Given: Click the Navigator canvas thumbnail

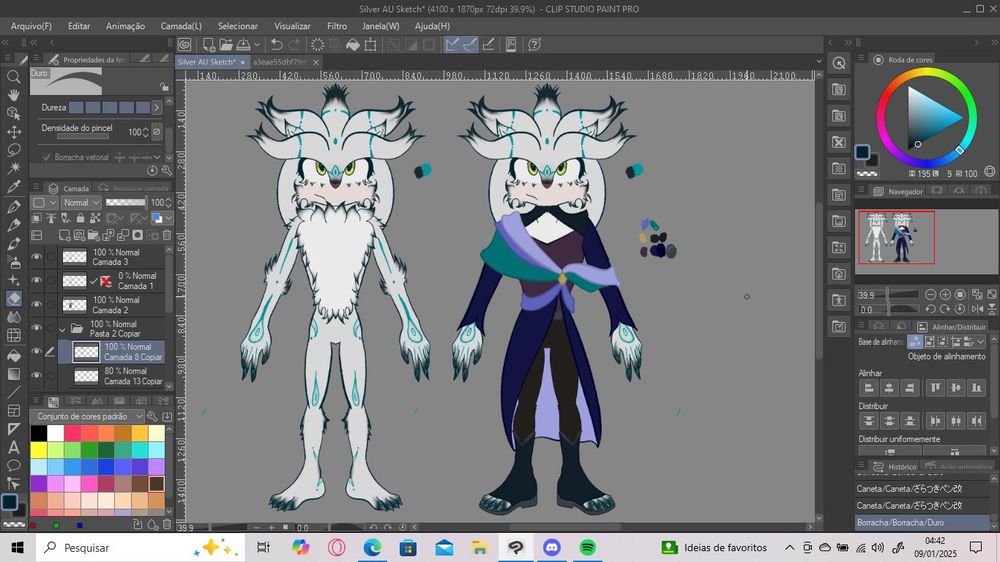Looking at the screenshot, I should (897, 237).
